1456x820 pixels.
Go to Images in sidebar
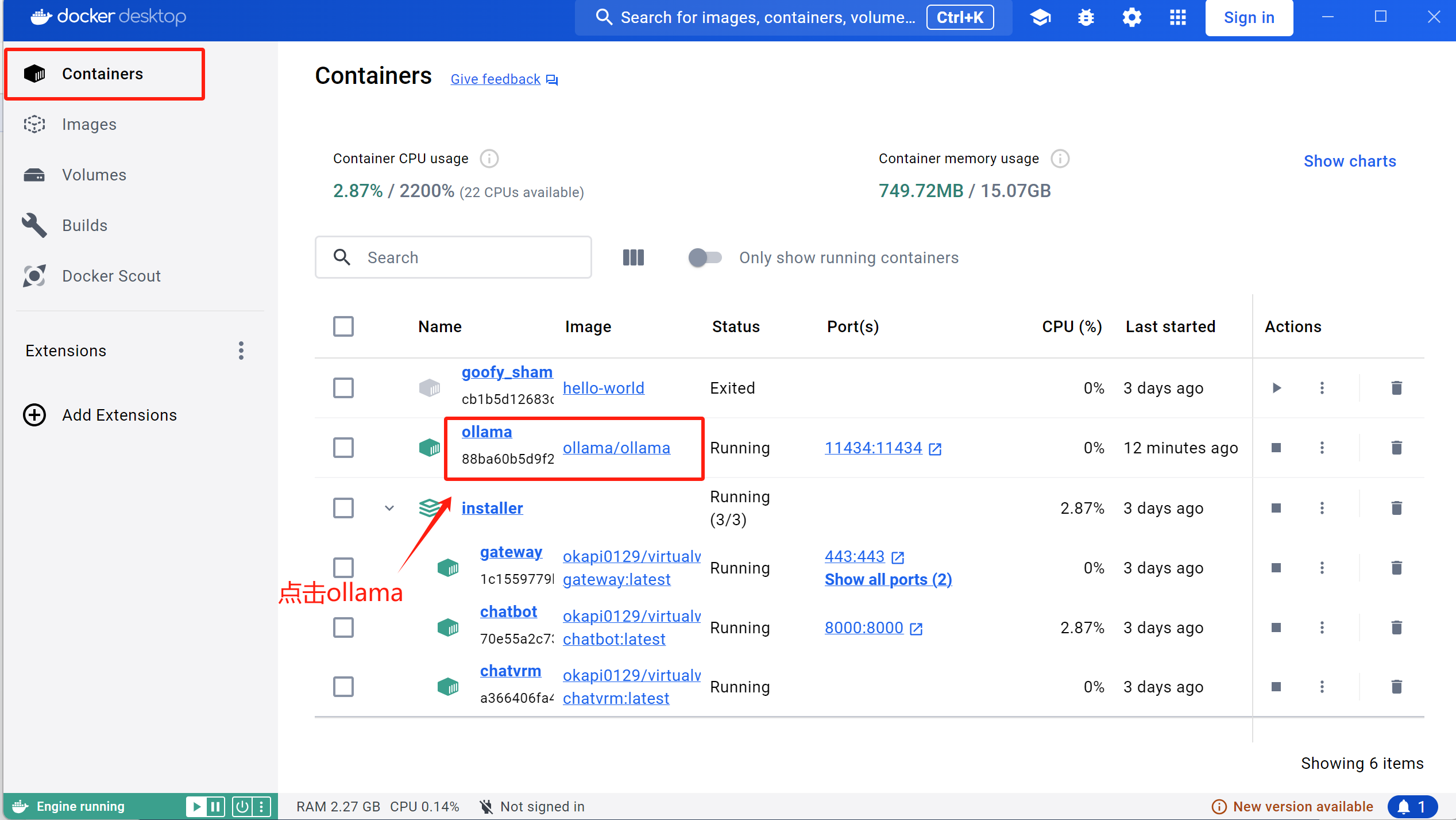[x=89, y=124]
